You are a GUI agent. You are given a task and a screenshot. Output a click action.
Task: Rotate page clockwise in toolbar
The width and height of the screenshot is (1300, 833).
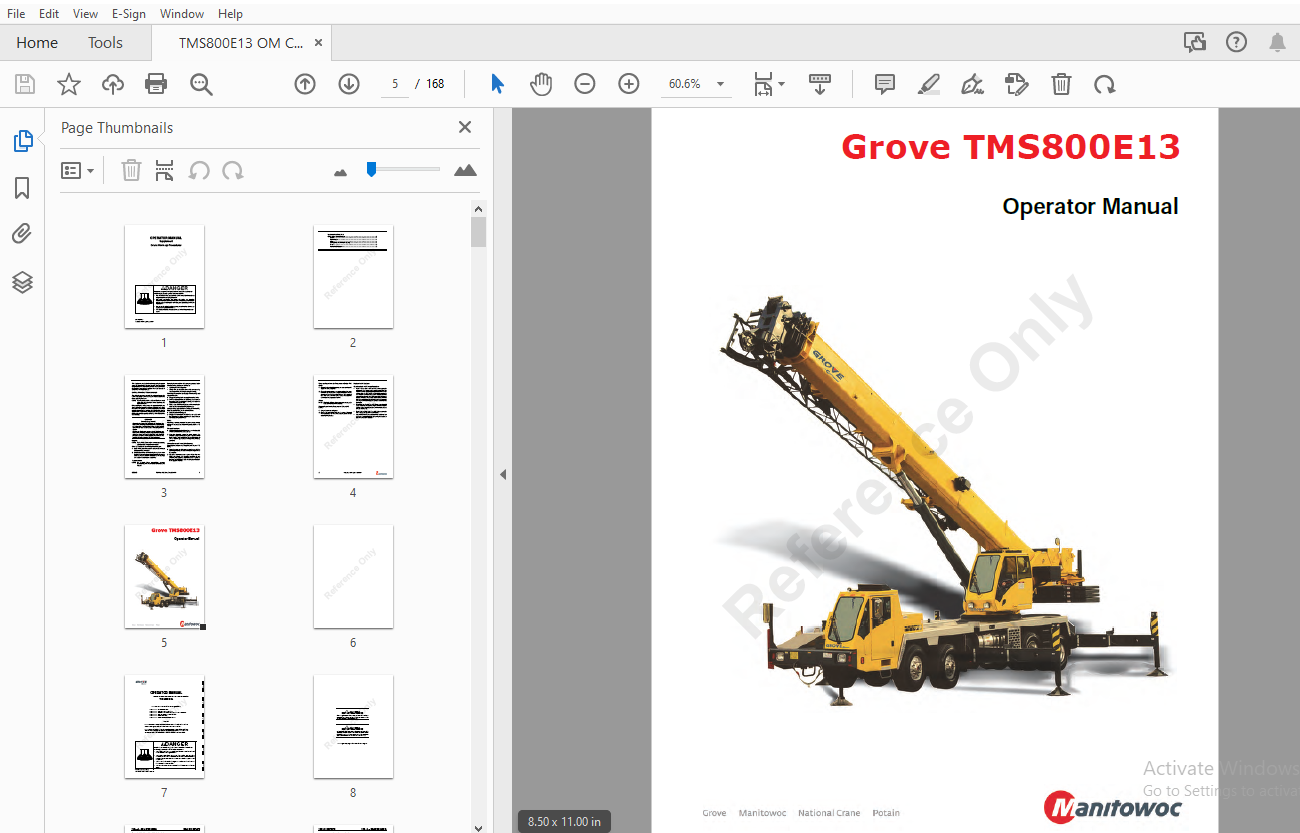click(1105, 84)
